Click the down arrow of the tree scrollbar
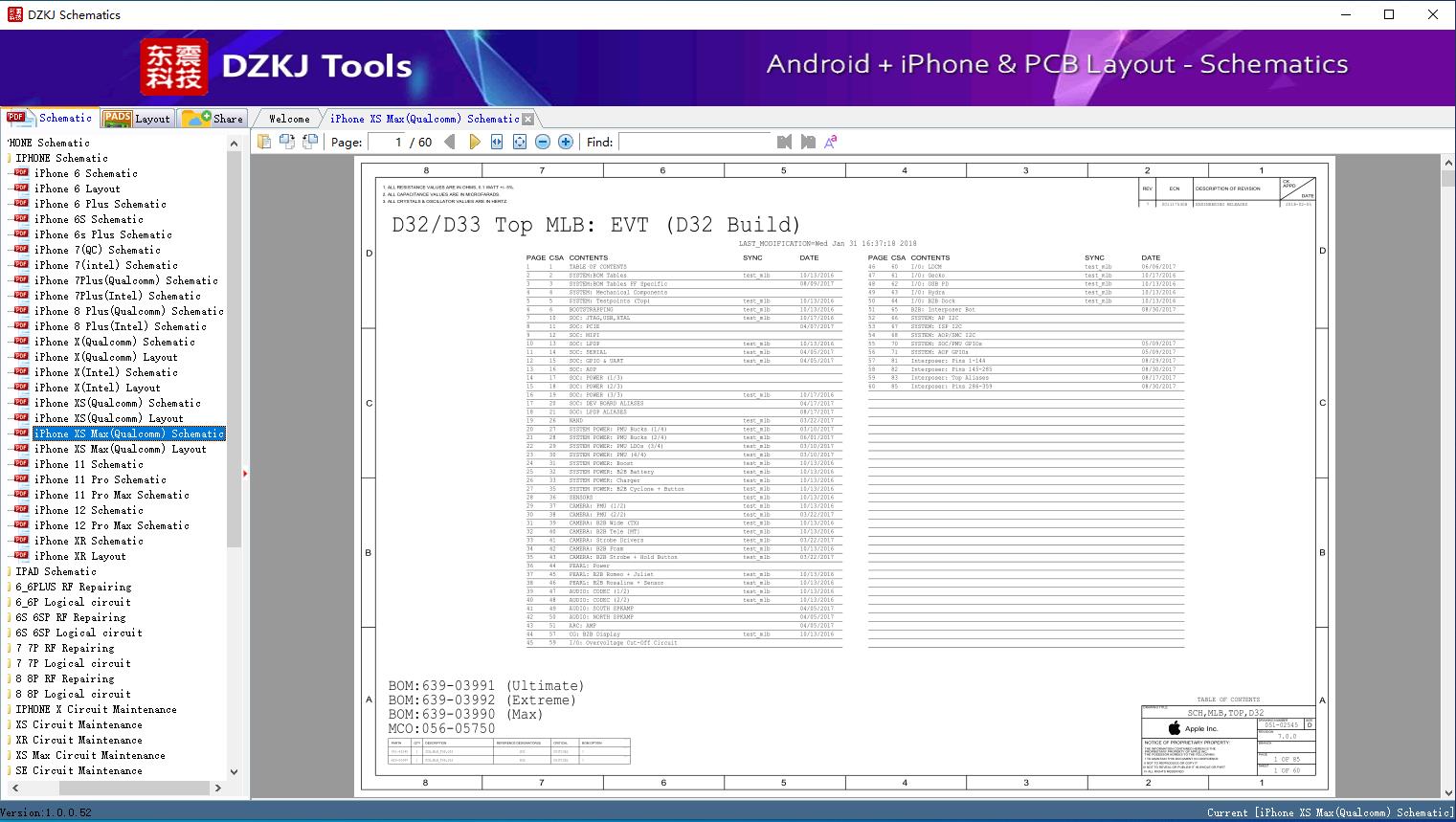The image size is (1456, 822). tap(234, 772)
